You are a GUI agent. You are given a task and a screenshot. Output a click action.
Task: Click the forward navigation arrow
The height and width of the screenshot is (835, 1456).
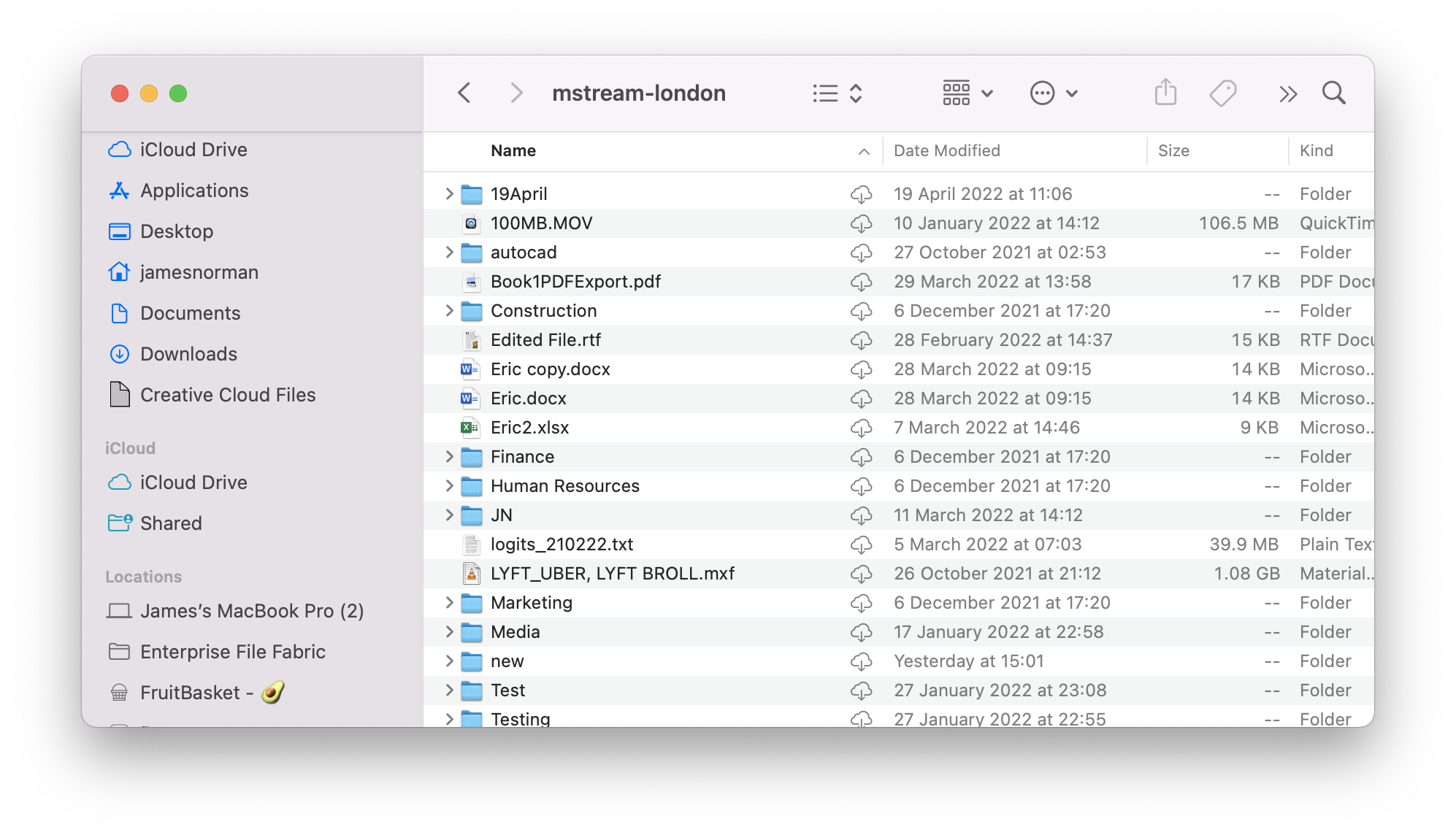click(x=516, y=93)
